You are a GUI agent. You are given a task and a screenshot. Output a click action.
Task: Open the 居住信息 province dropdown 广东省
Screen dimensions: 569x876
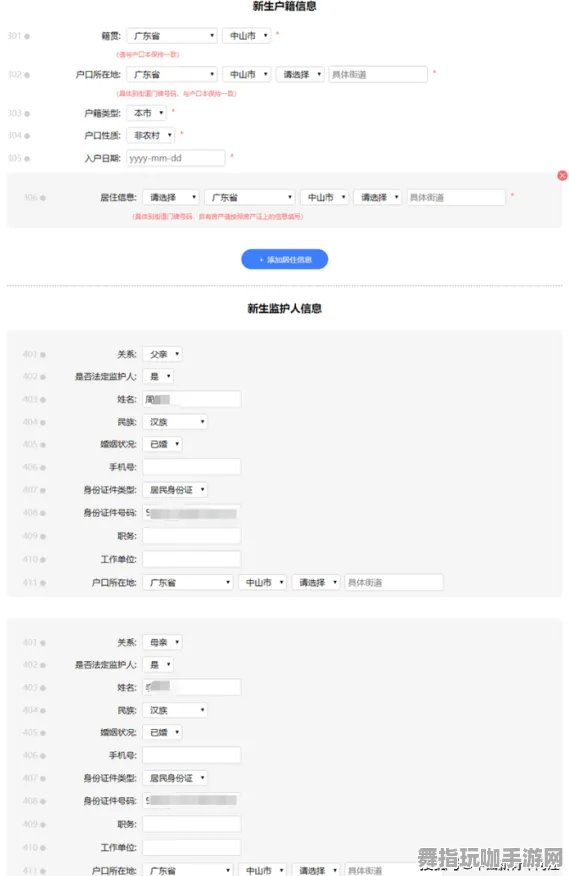pos(249,197)
